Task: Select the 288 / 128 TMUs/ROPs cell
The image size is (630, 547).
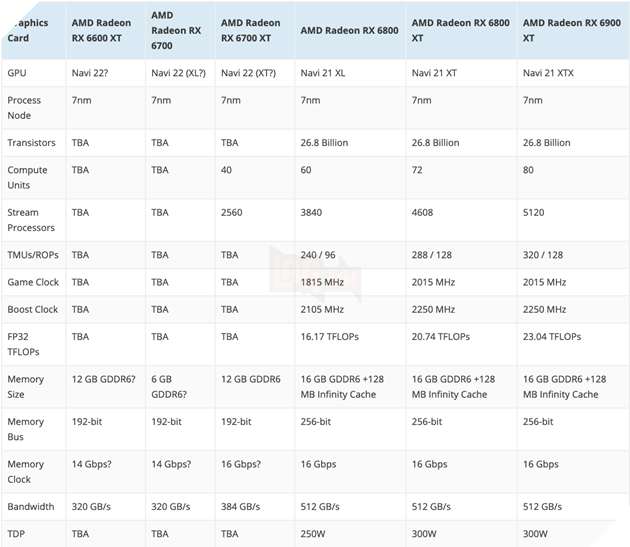Action: tap(433, 255)
